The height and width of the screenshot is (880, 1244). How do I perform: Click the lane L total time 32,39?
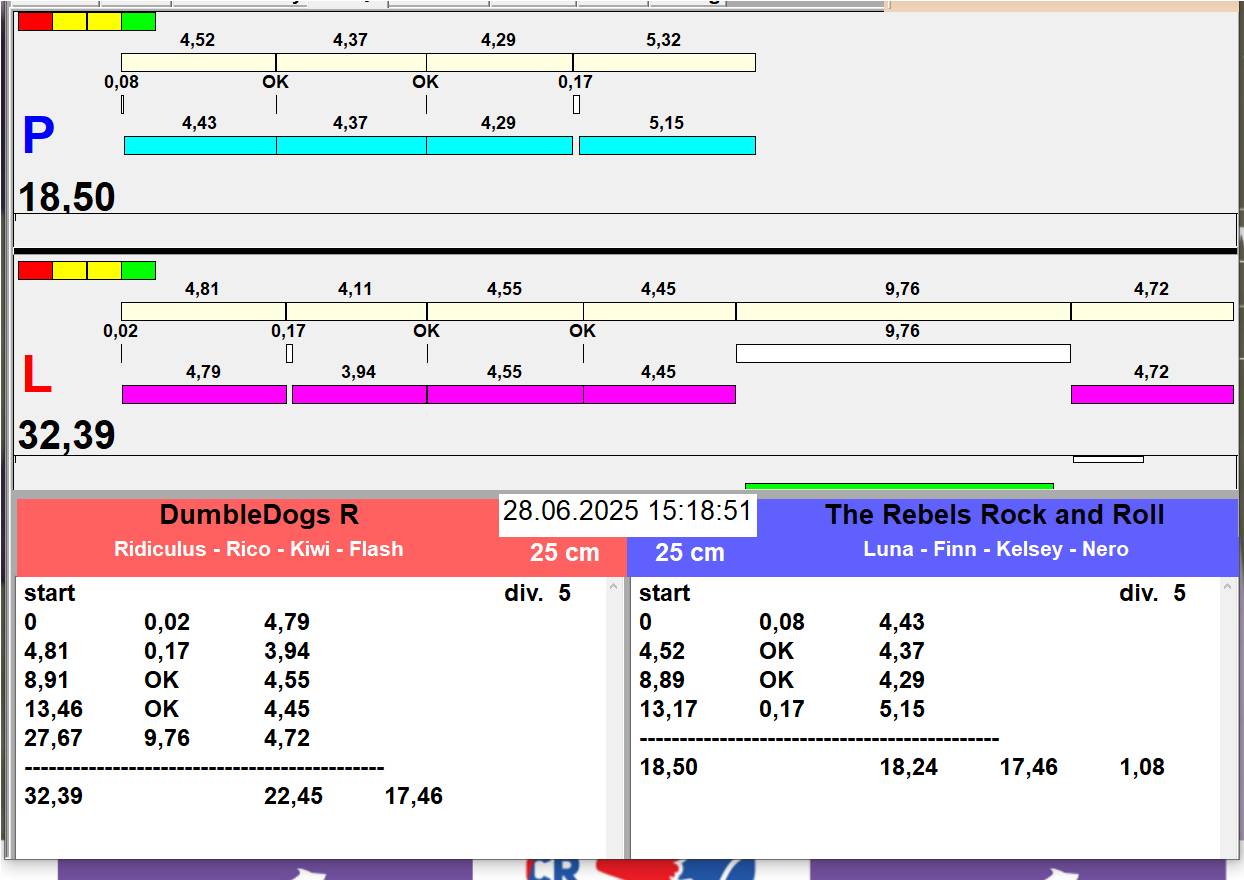[67, 436]
